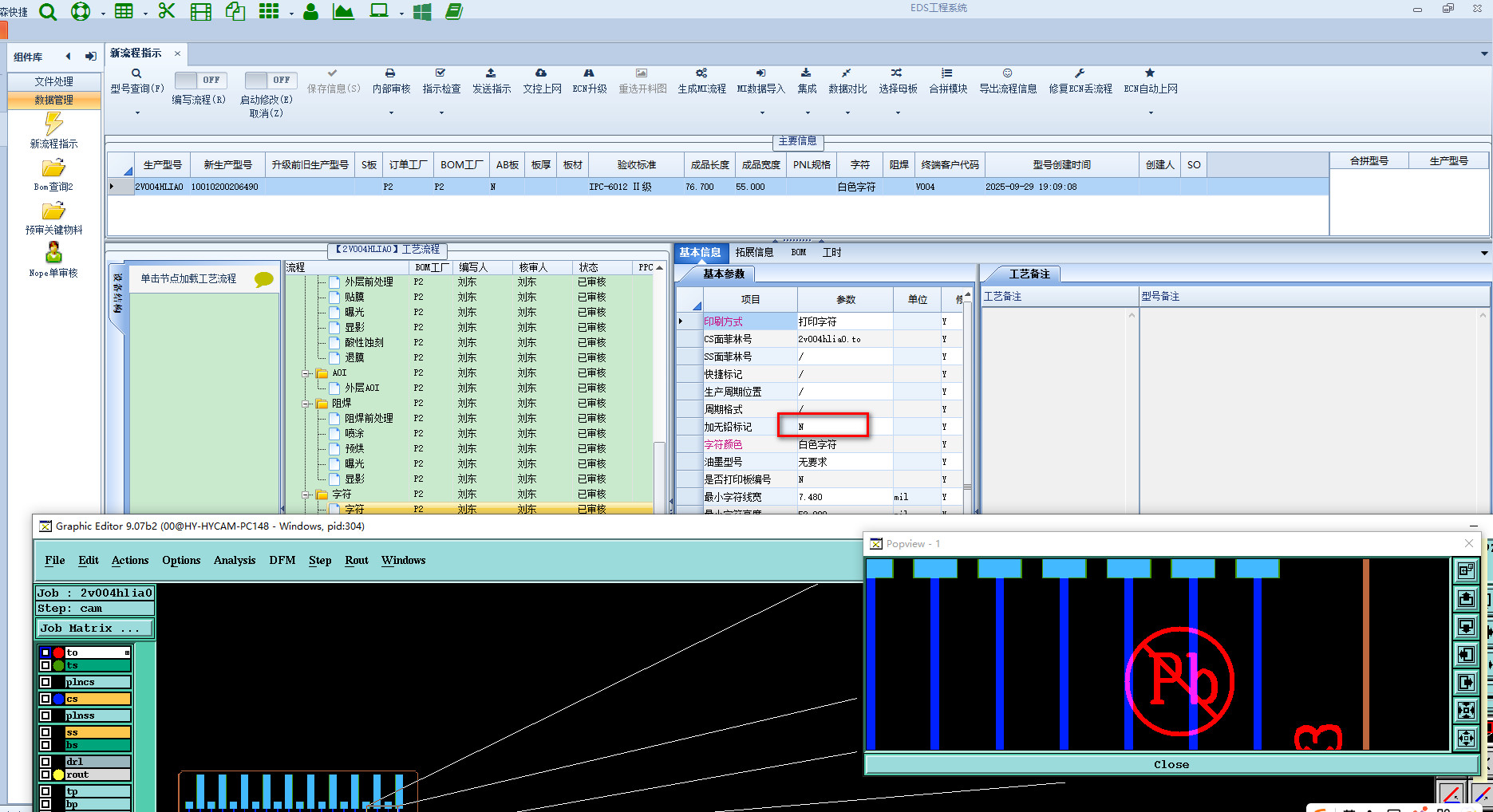
Task: Open the green user person icon
Action: click(311, 12)
